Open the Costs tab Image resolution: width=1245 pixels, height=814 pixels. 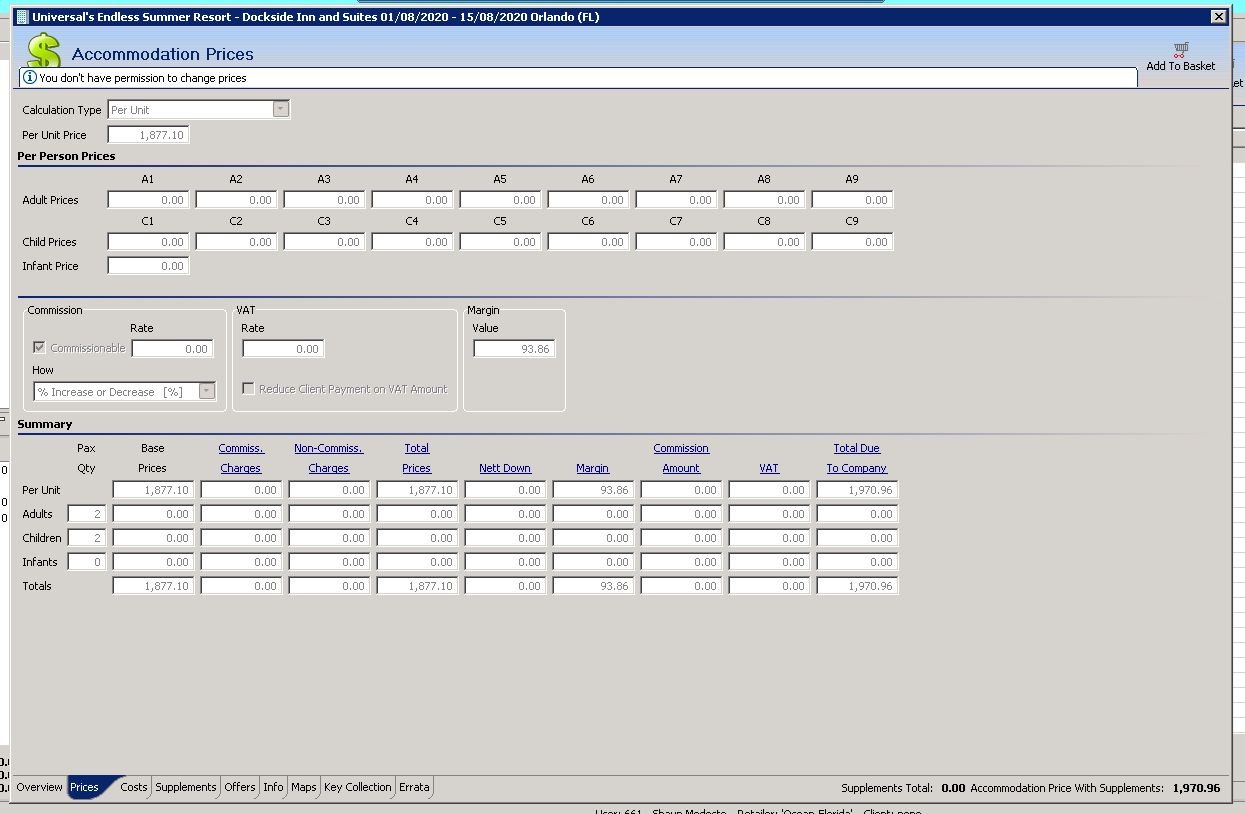click(134, 787)
